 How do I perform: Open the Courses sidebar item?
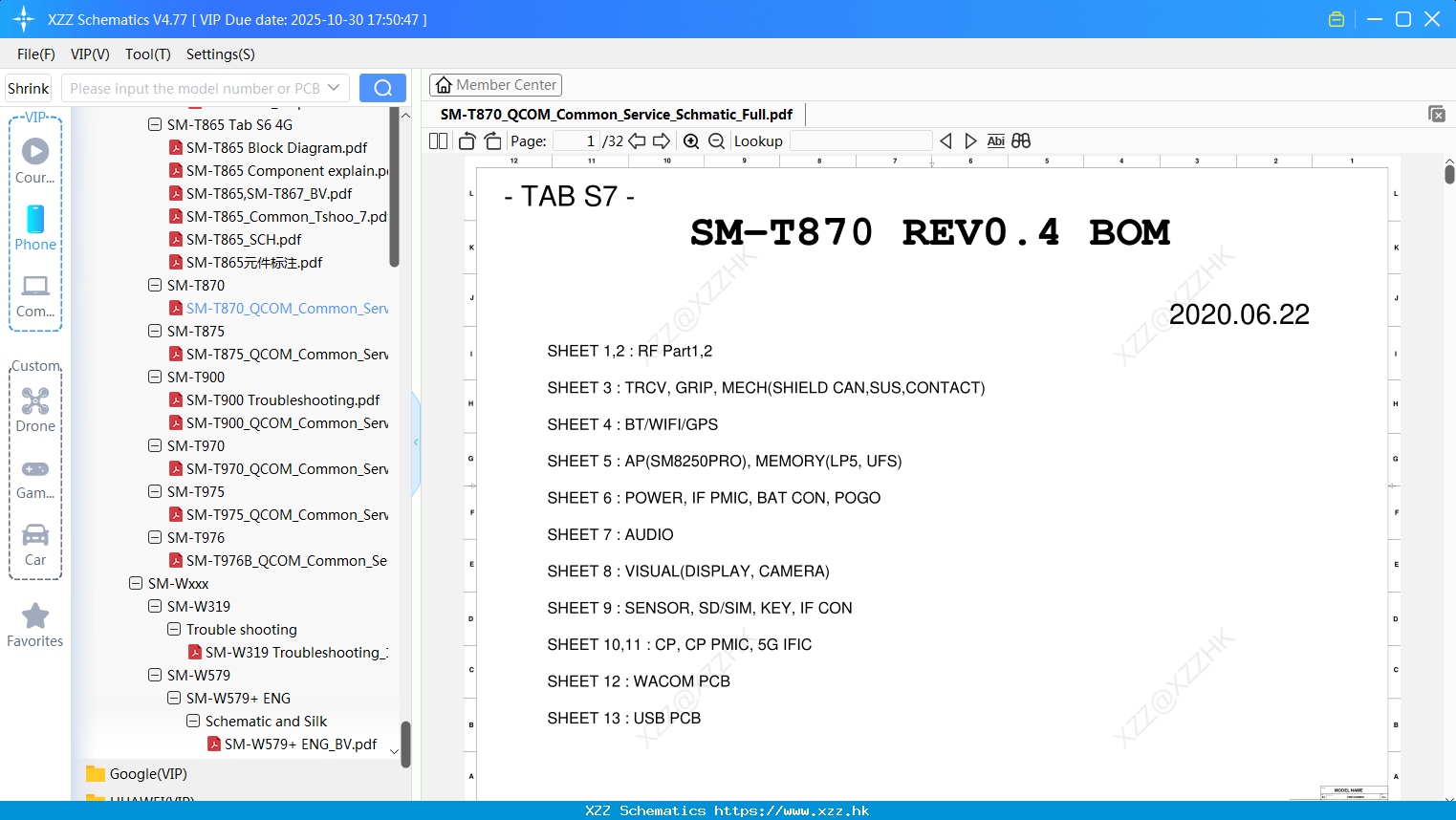35,161
